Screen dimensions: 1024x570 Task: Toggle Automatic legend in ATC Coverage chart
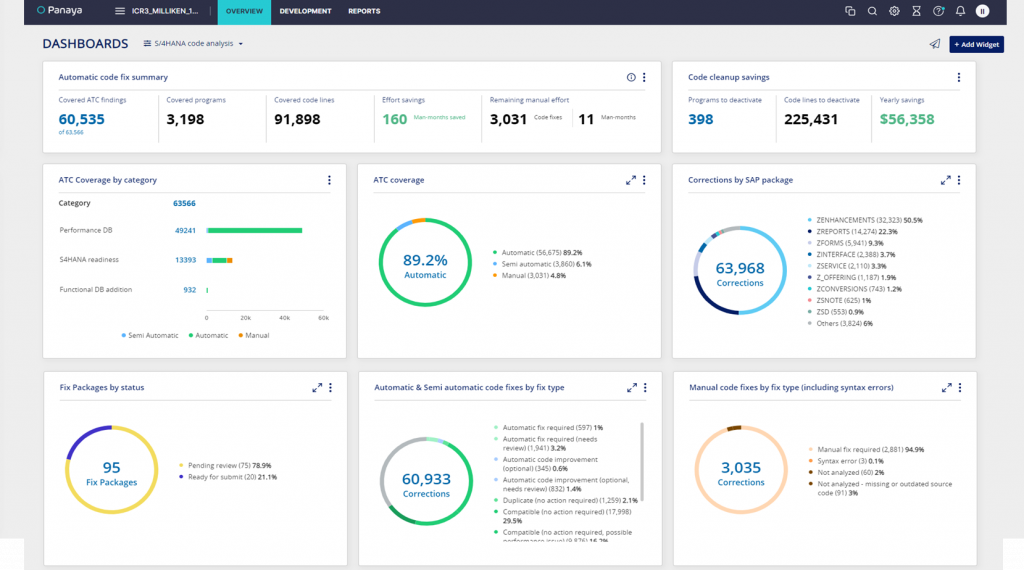coord(208,335)
